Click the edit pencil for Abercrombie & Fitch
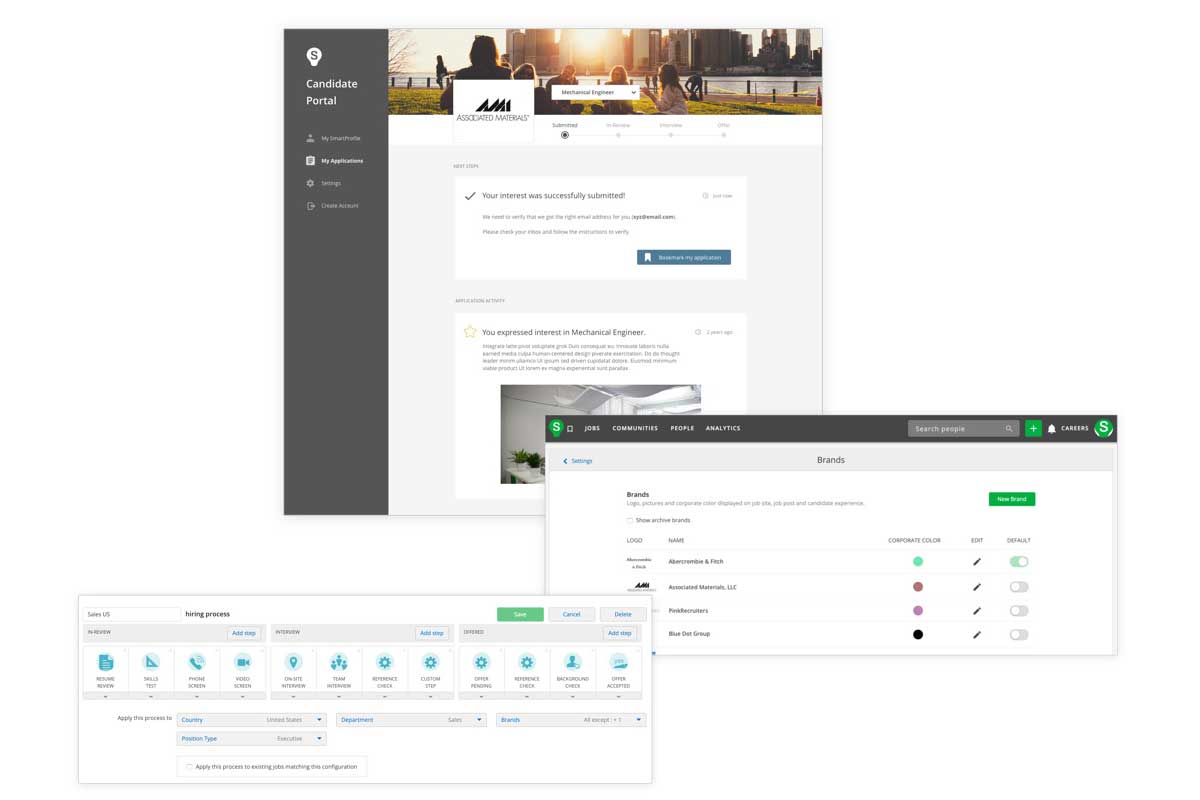 coord(977,562)
